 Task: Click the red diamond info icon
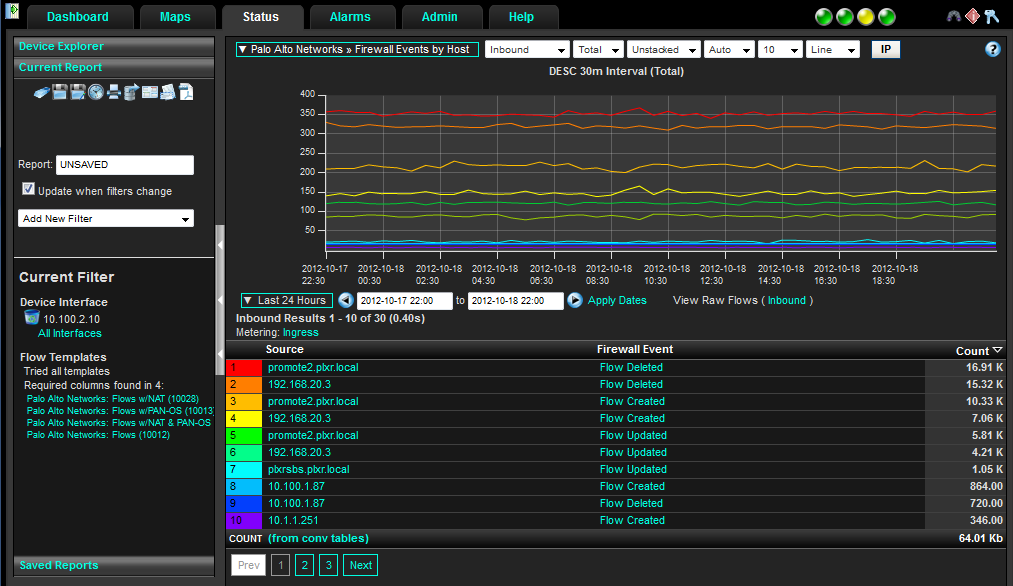pos(971,17)
